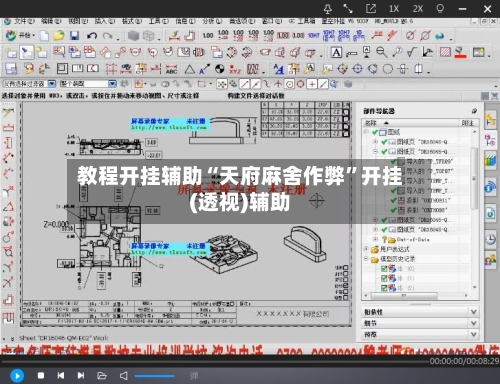500x384 pixels.
Task: Insert an image with the picture icon
Action: click(x=478, y=52)
